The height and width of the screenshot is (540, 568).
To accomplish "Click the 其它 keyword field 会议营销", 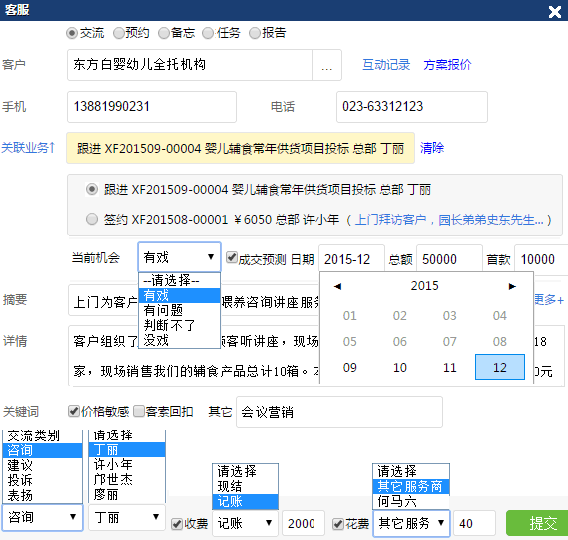I will tap(339, 412).
